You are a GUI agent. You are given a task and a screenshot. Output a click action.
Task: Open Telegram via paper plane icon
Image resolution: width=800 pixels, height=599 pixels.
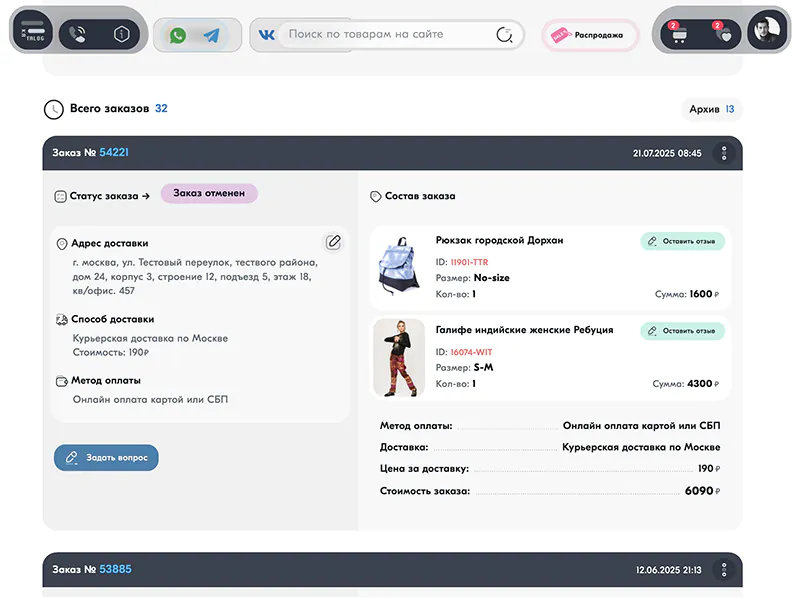213,34
